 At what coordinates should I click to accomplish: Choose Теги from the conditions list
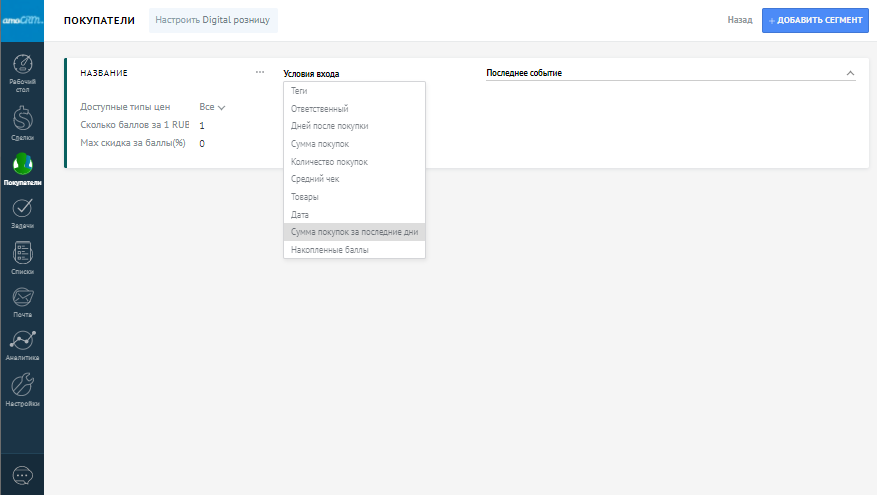[299, 91]
